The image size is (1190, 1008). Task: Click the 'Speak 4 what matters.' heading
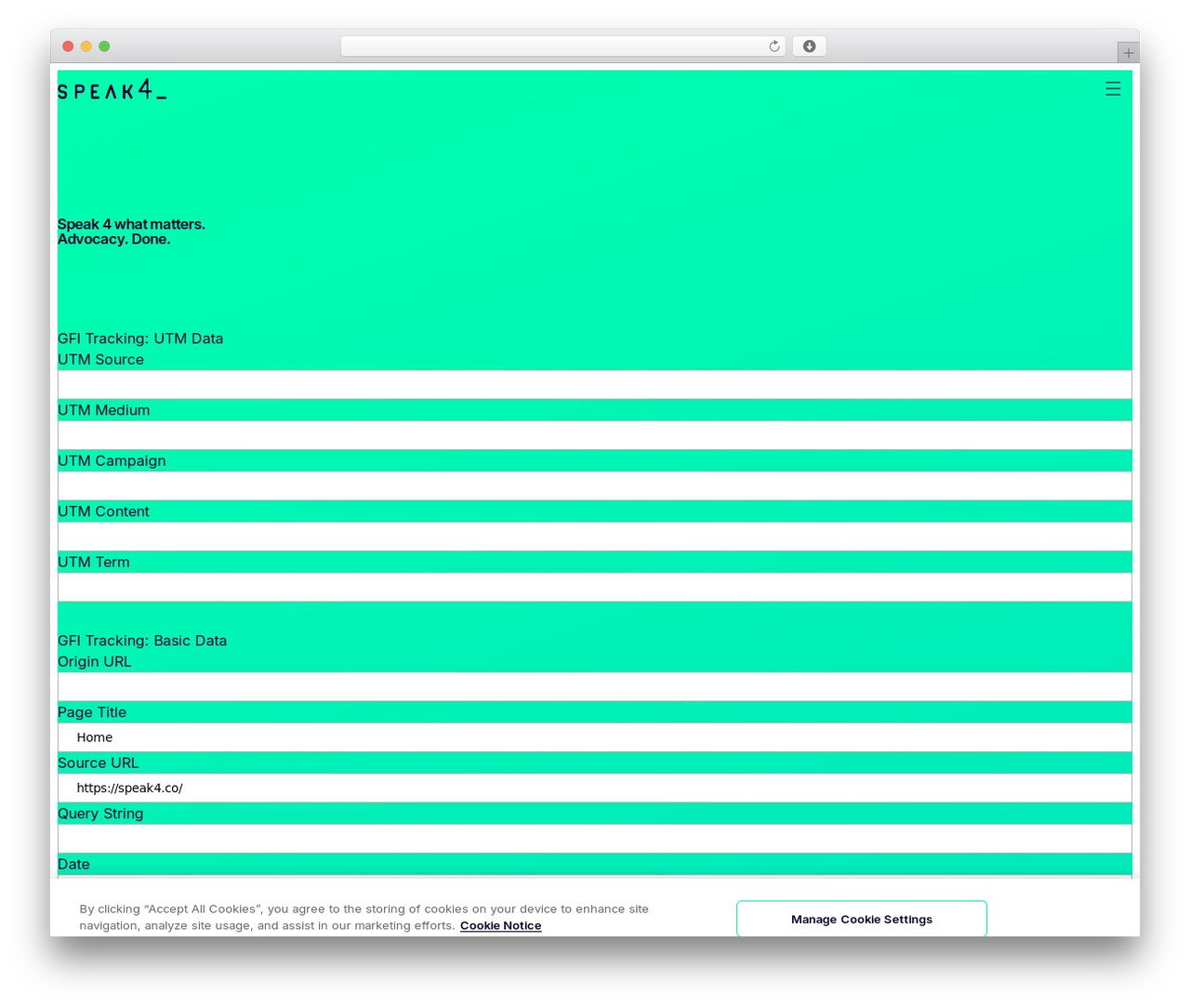click(131, 224)
